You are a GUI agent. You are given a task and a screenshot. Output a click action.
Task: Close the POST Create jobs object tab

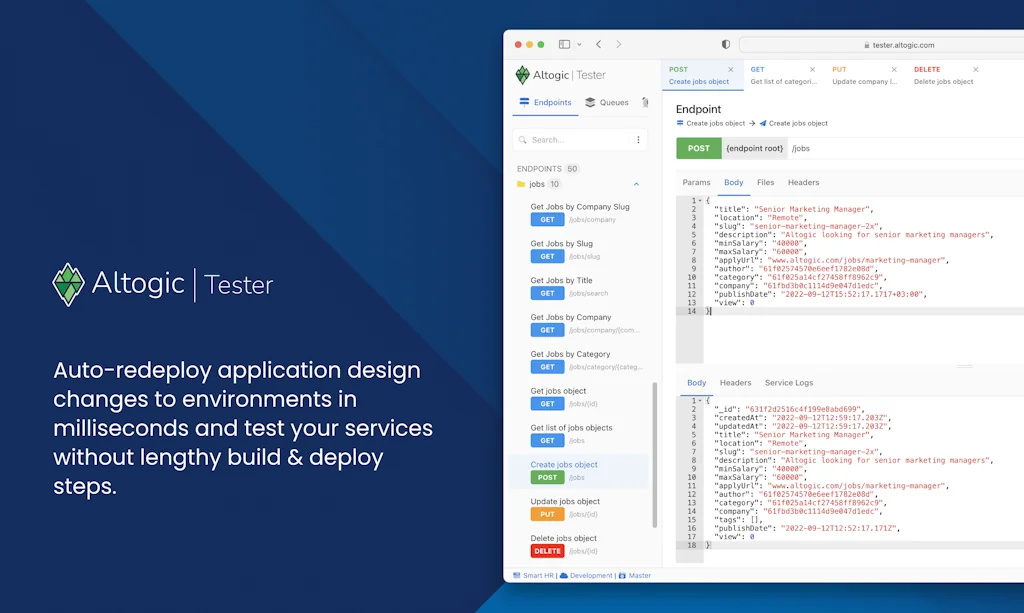[x=731, y=70]
